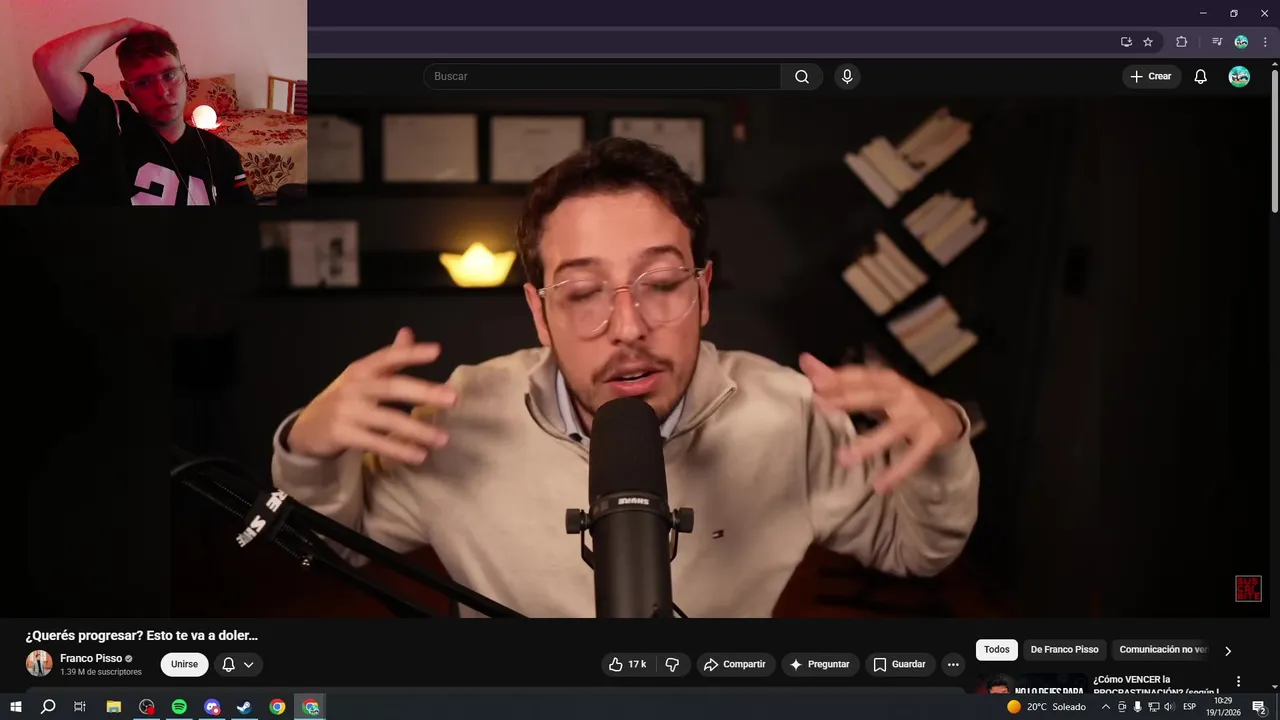Screen dimensions: 1280x720
Task: Open Spotify from the taskbar
Action: (x=179, y=707)
